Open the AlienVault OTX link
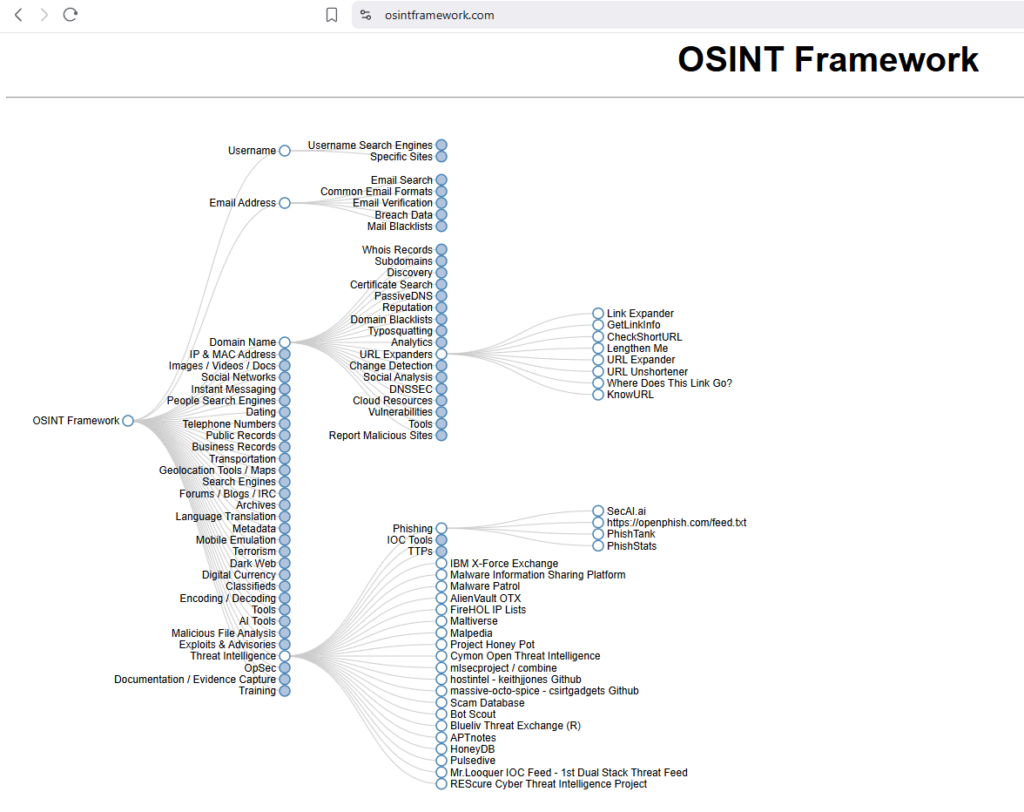Viewport: 1024px width, 812px height. coord(485,599)
